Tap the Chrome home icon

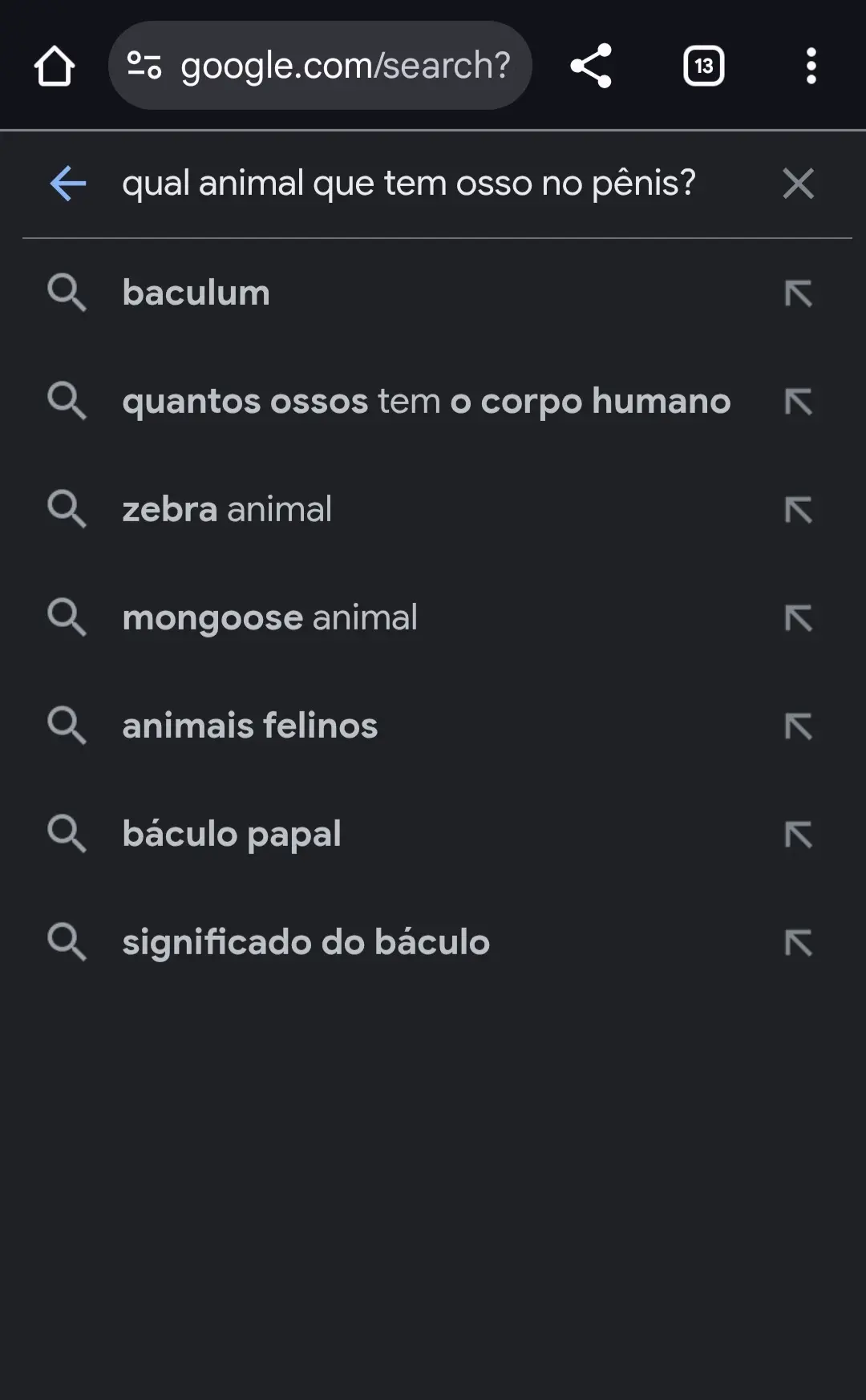pos(55,66)
